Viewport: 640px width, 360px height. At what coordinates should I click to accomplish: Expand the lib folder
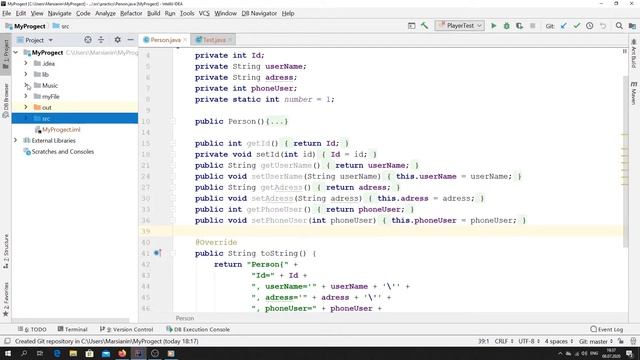pyautogui.click(x=26, y=74)
